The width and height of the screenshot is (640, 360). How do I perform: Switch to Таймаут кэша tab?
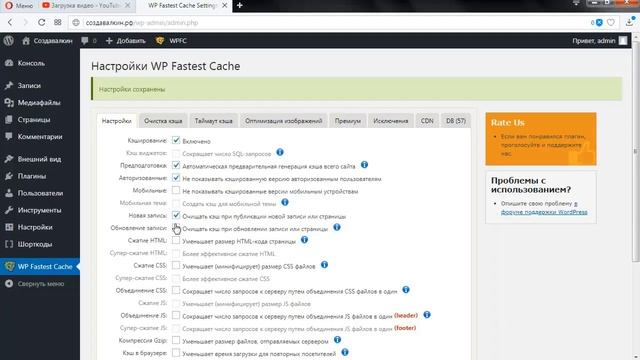pos(213,121)
